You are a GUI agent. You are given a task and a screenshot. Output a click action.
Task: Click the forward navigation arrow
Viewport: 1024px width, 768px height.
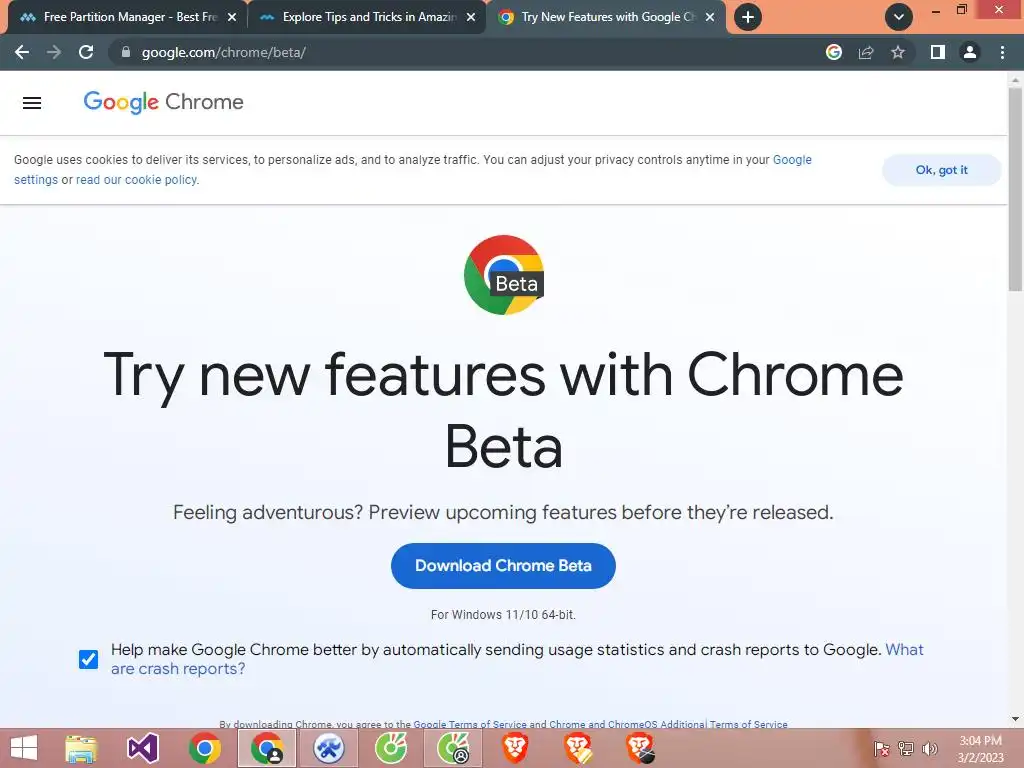click(x=54, y=52)
